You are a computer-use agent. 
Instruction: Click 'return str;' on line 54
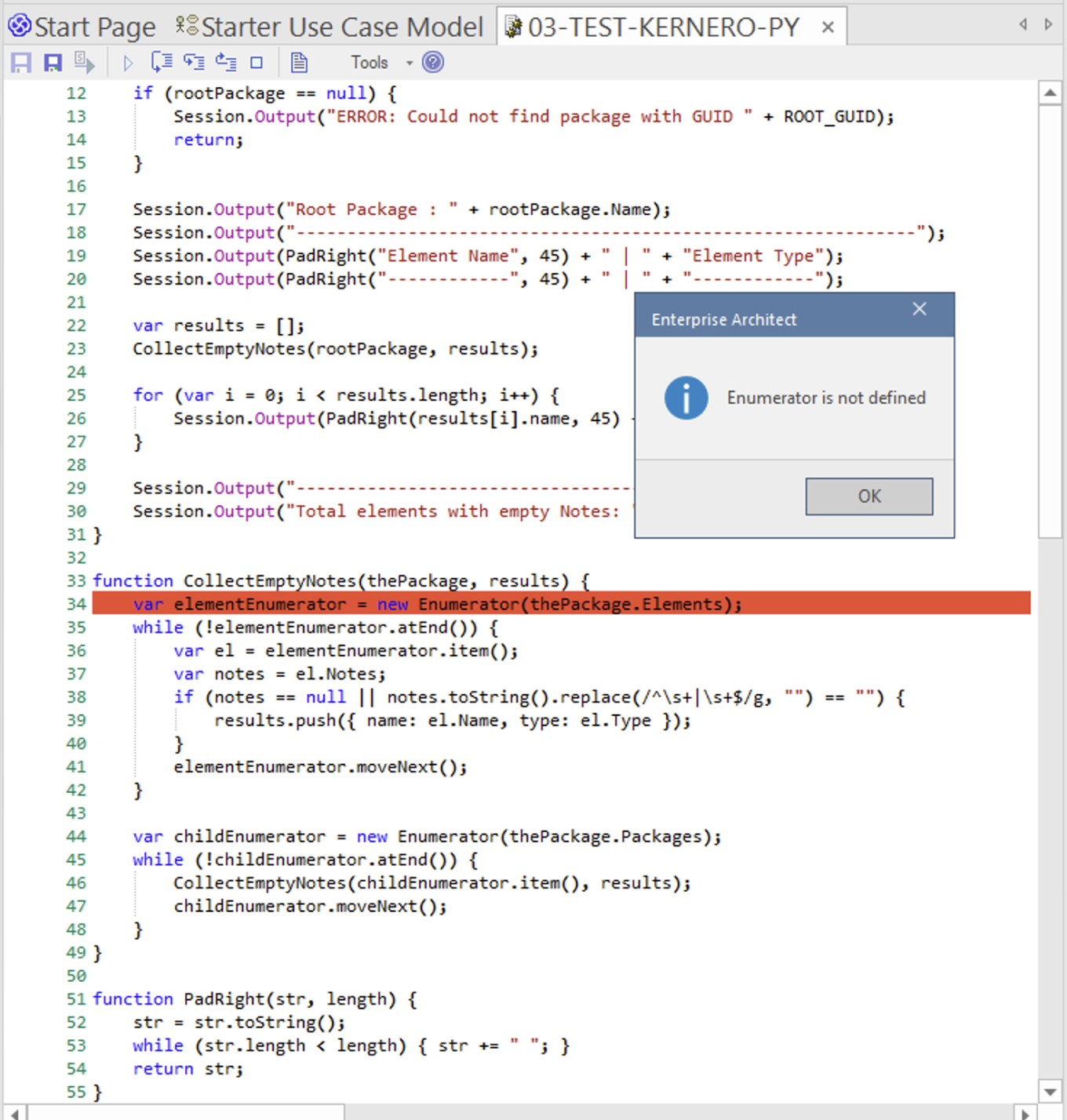[x=188, y=1069]
